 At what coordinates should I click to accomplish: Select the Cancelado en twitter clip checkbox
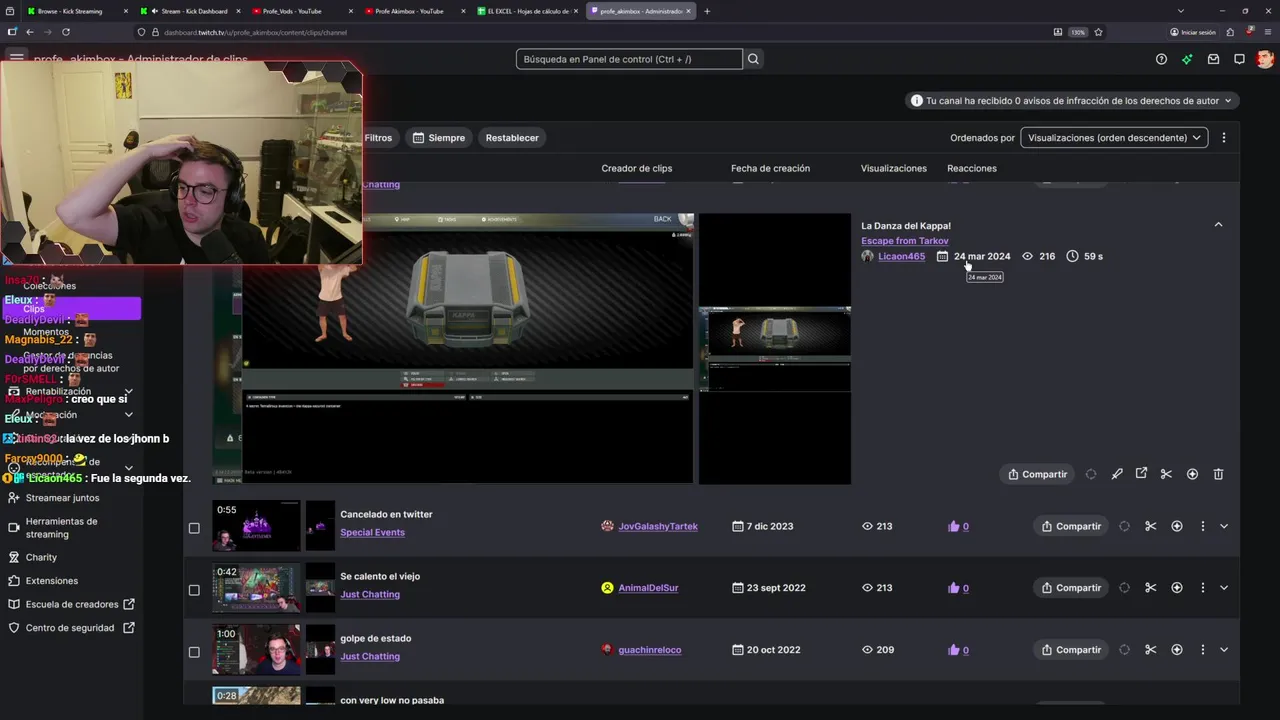click(x=194, y=528)
